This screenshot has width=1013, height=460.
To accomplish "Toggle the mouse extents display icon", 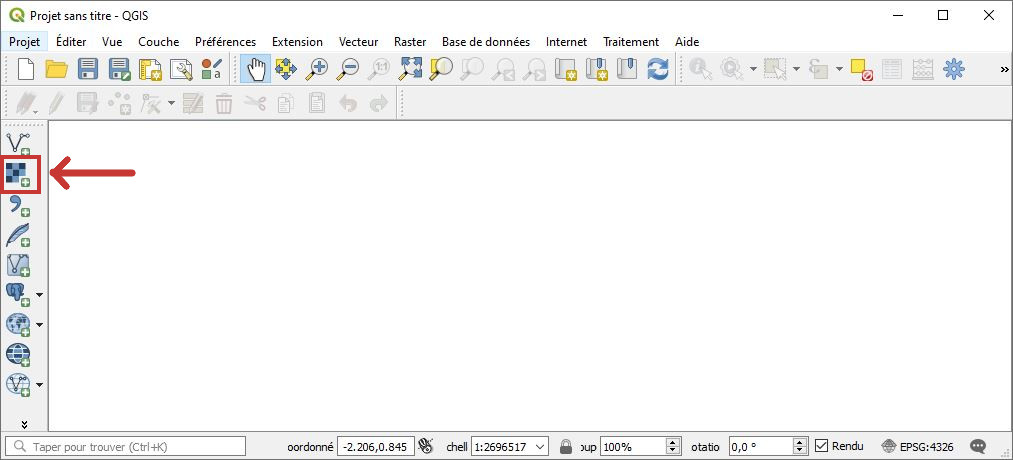I will coord(427,446).
